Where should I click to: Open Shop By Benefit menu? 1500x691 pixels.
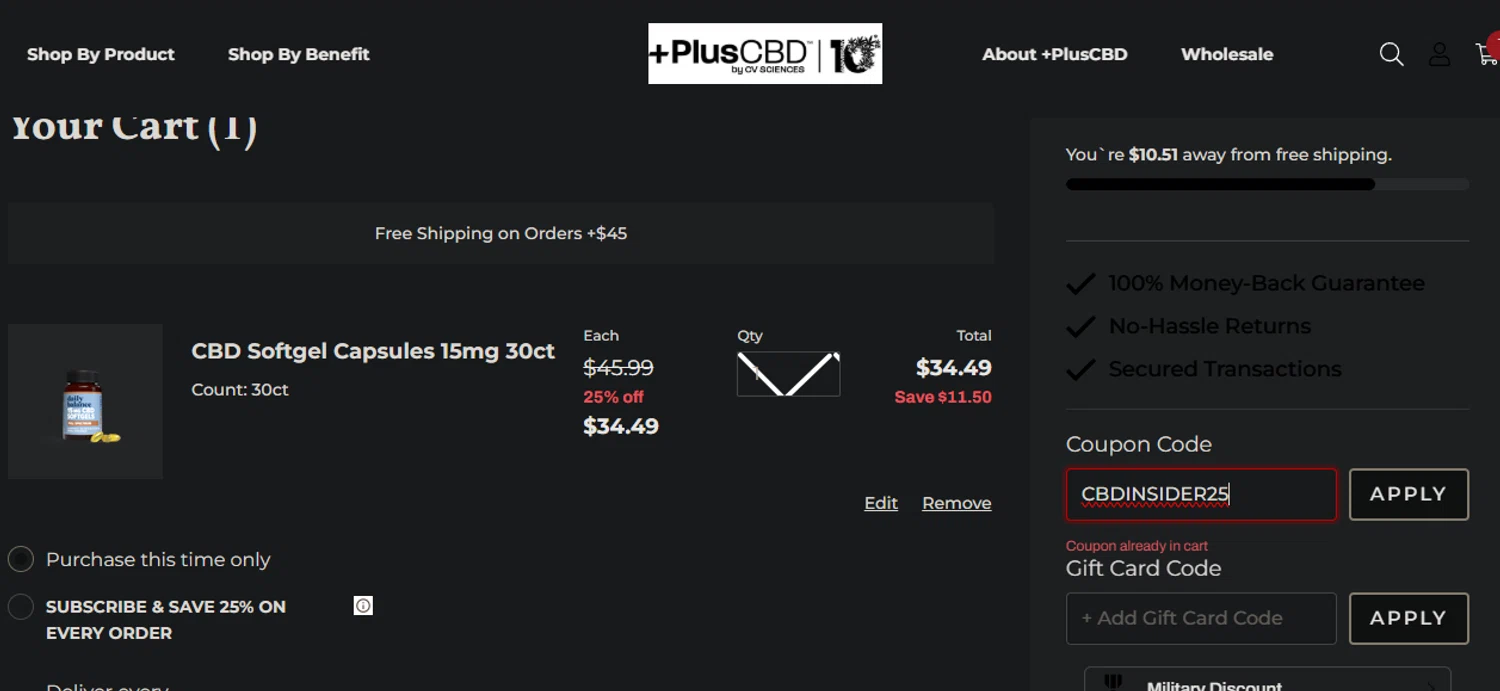point(298,54)
